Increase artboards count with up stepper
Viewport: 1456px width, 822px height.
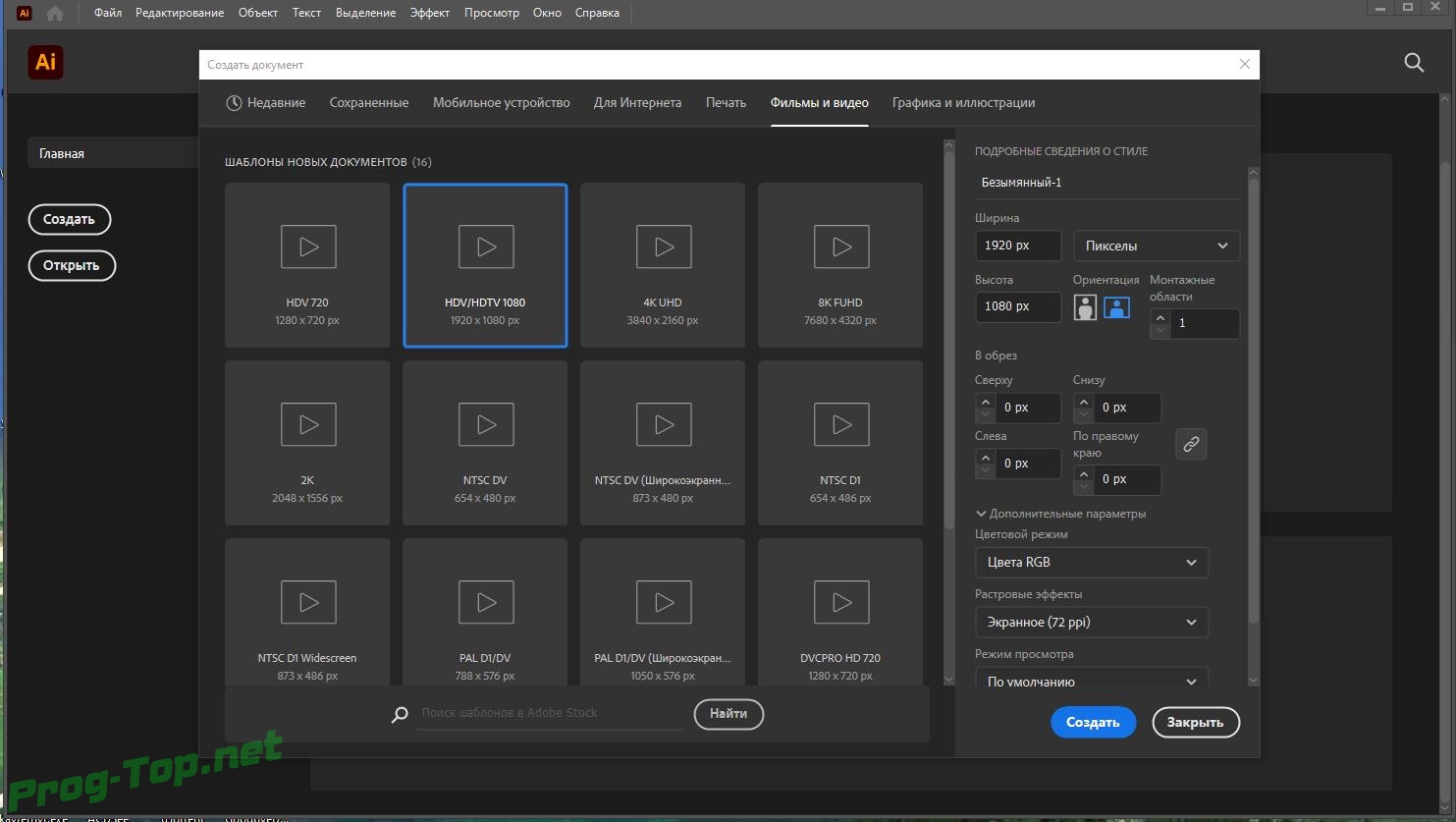click(x=1160, y=317)
